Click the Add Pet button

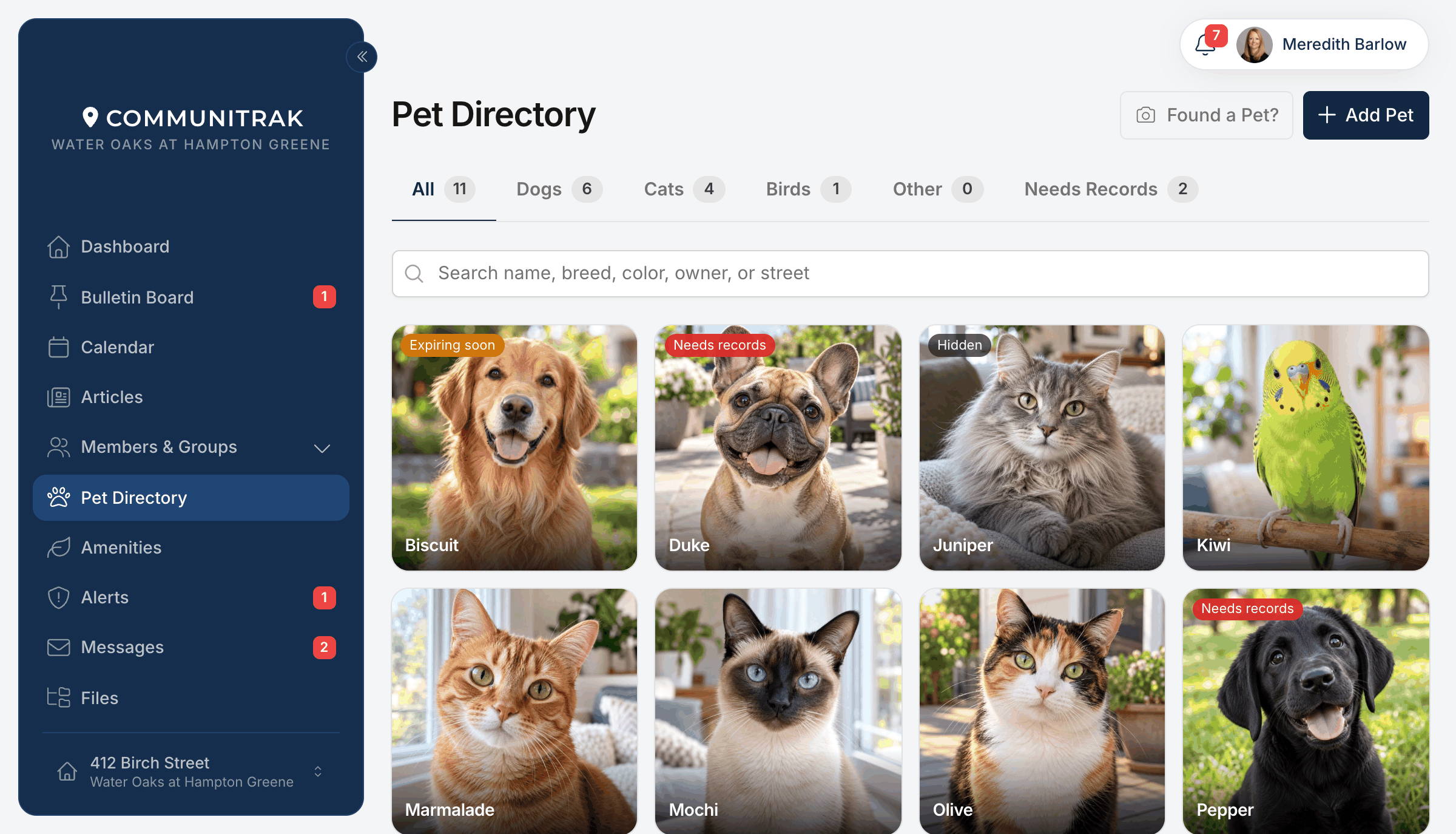(x=1366, y=115)
